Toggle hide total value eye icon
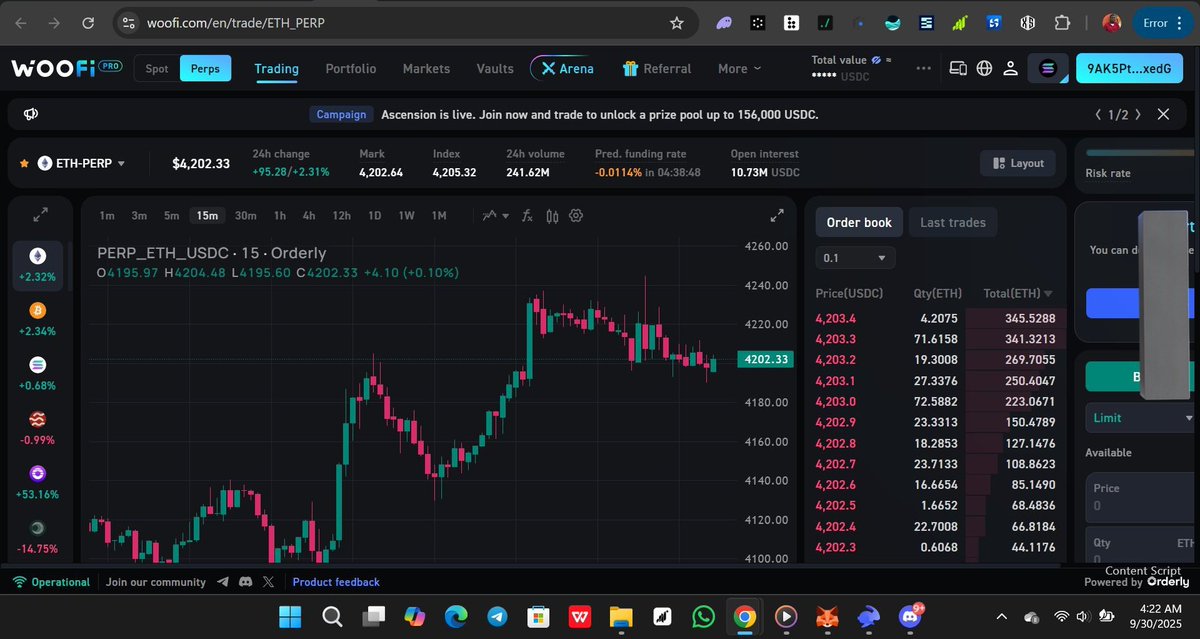 point(876,60)
